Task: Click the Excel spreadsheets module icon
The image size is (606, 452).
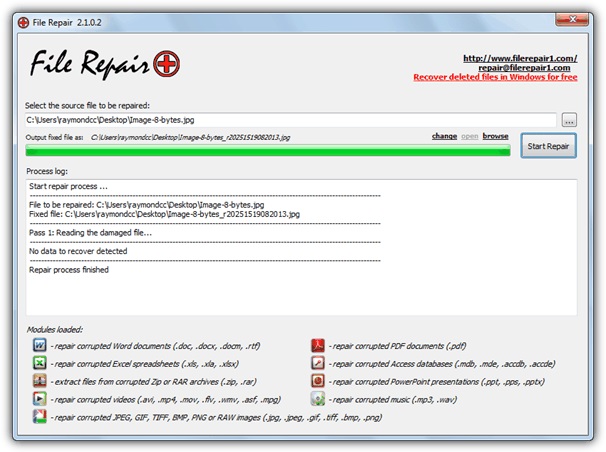Action: coord(37,363)
